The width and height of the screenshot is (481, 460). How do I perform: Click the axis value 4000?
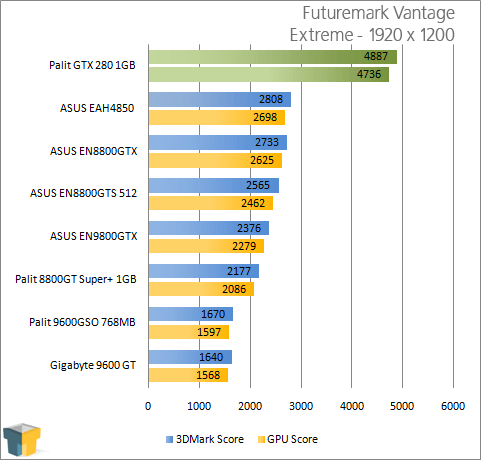(352, 406)
